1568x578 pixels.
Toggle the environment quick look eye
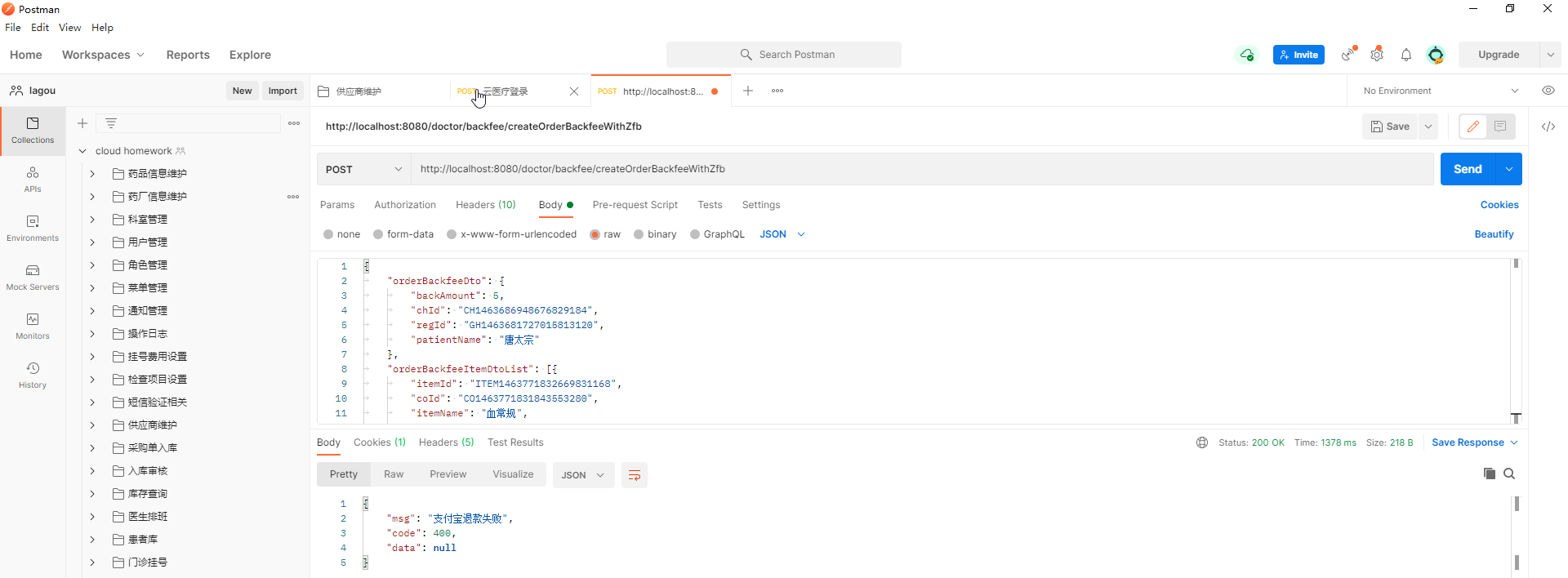pyautogui.click(x=1548, y=91)
